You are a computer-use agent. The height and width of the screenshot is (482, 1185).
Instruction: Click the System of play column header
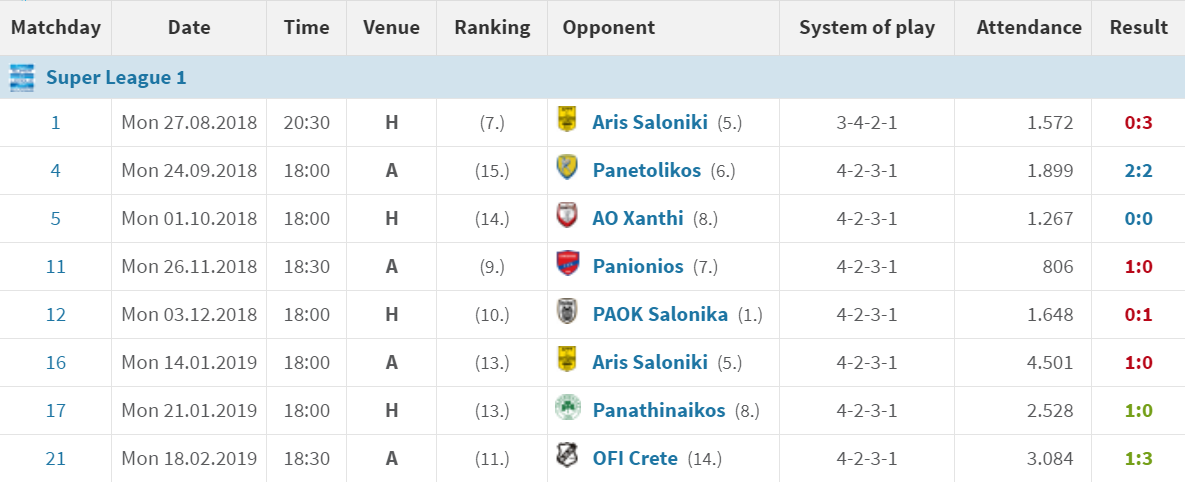[x=867, y=28]
